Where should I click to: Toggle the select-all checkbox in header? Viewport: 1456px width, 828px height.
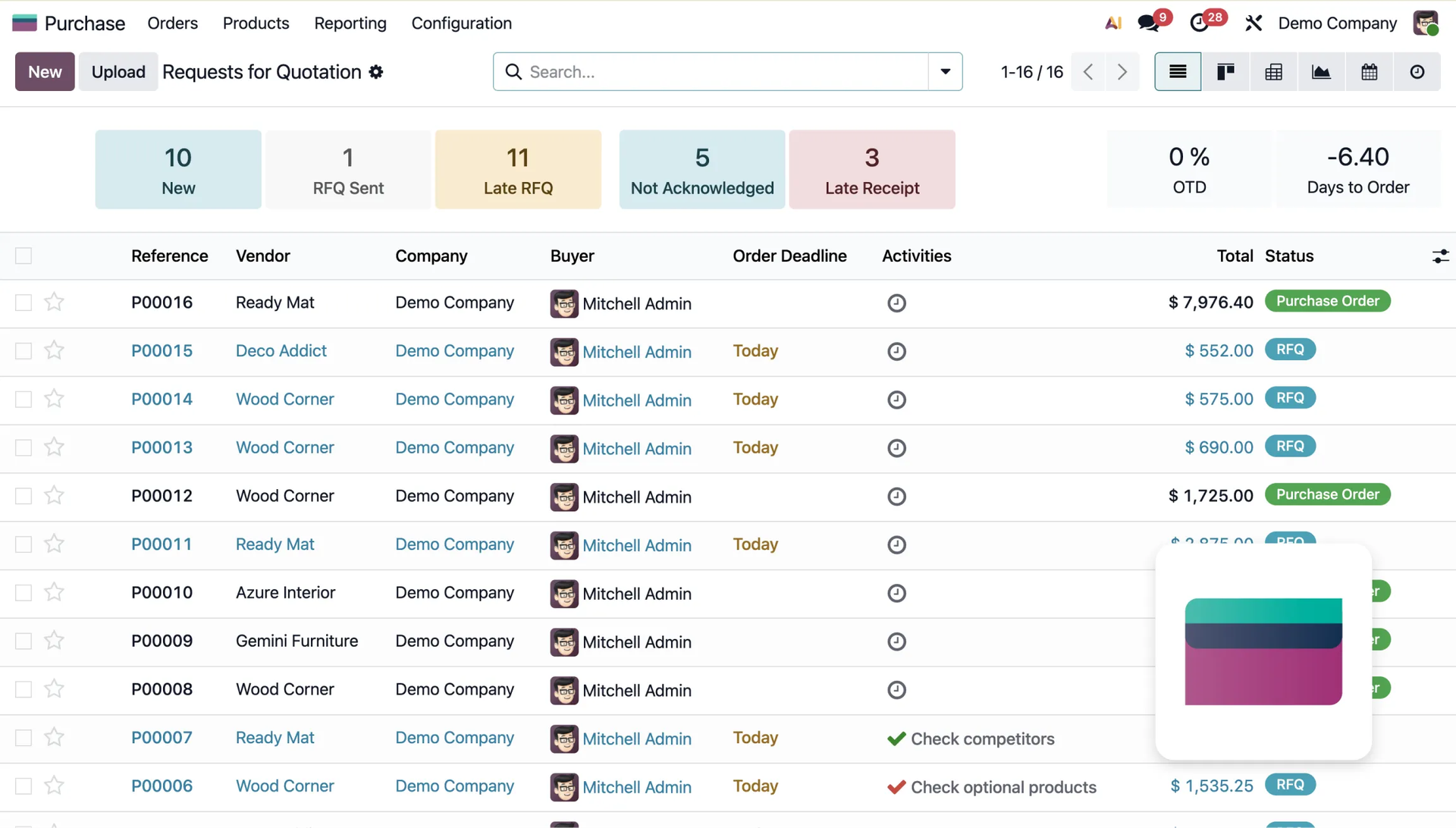click(x=24, y=256)
